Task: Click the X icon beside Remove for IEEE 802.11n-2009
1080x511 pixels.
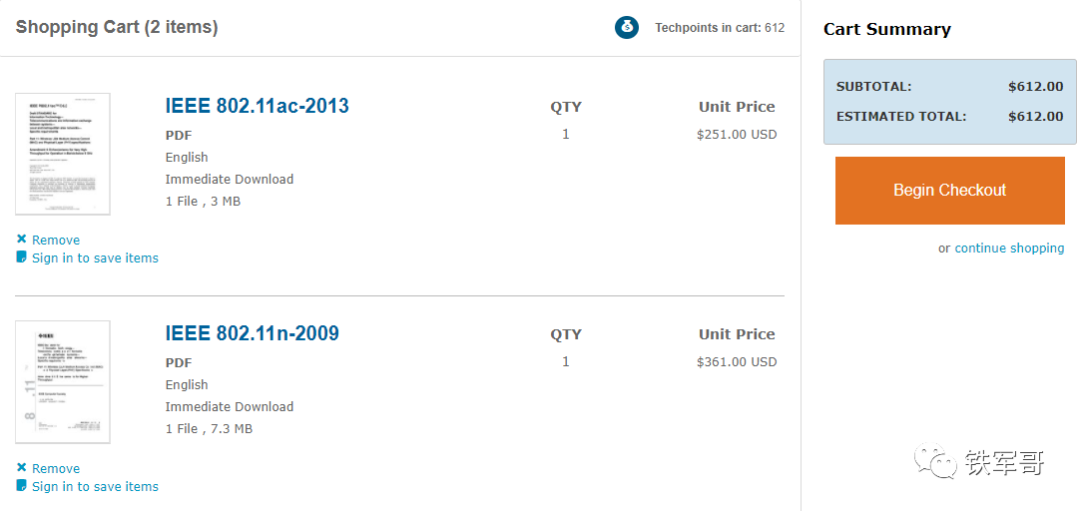Action: coord(22,467)
